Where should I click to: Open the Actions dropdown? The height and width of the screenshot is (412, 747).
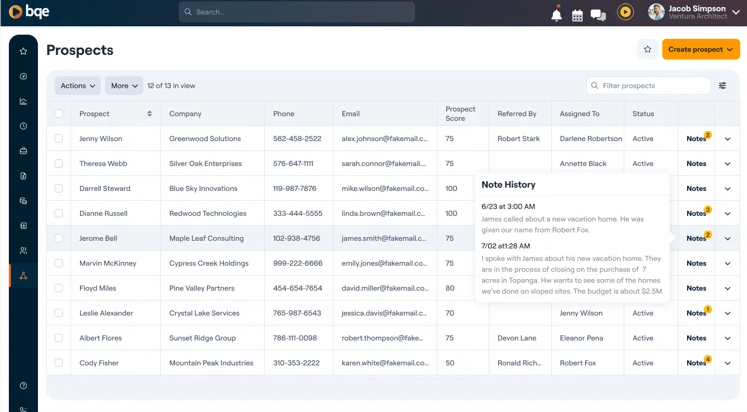pos(77,86)
